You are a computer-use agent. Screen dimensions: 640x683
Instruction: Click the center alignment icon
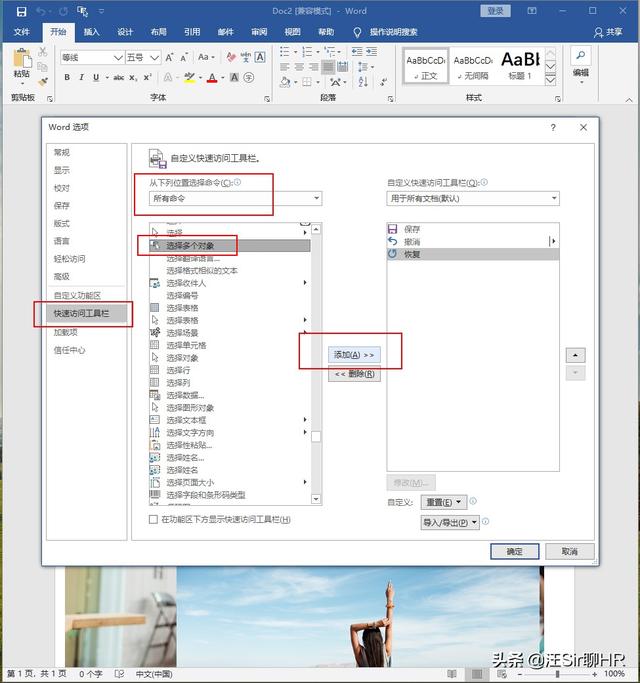coord(299,67)
